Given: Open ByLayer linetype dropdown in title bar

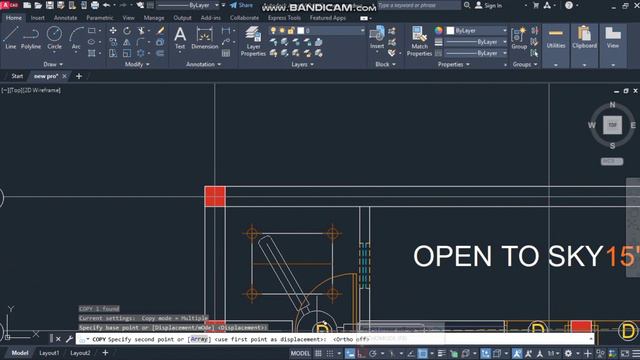Looking at the screenshot, I should click(217, 5).
